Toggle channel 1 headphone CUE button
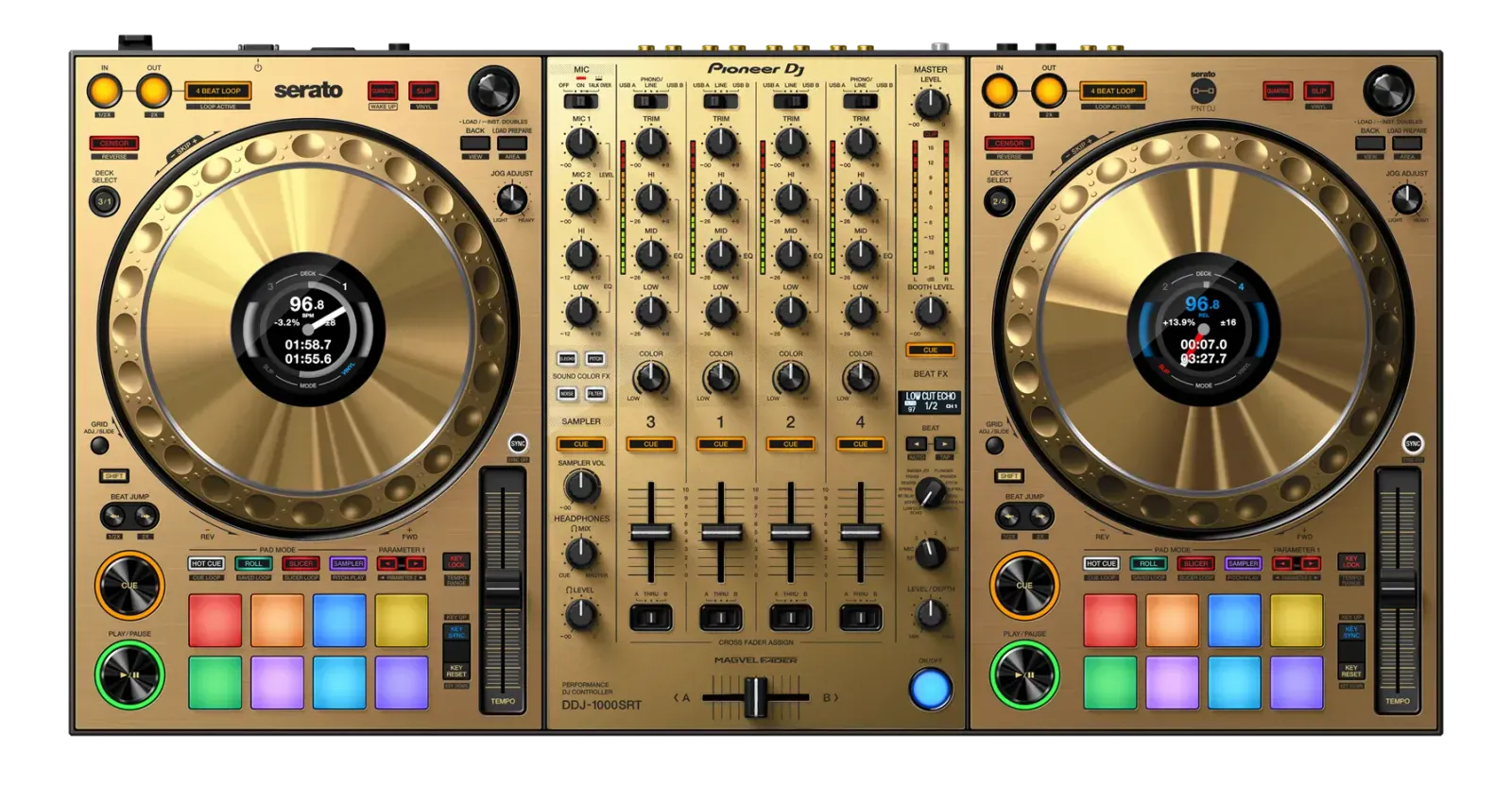This screenshot has width=1512, height=786. [721, 443]
